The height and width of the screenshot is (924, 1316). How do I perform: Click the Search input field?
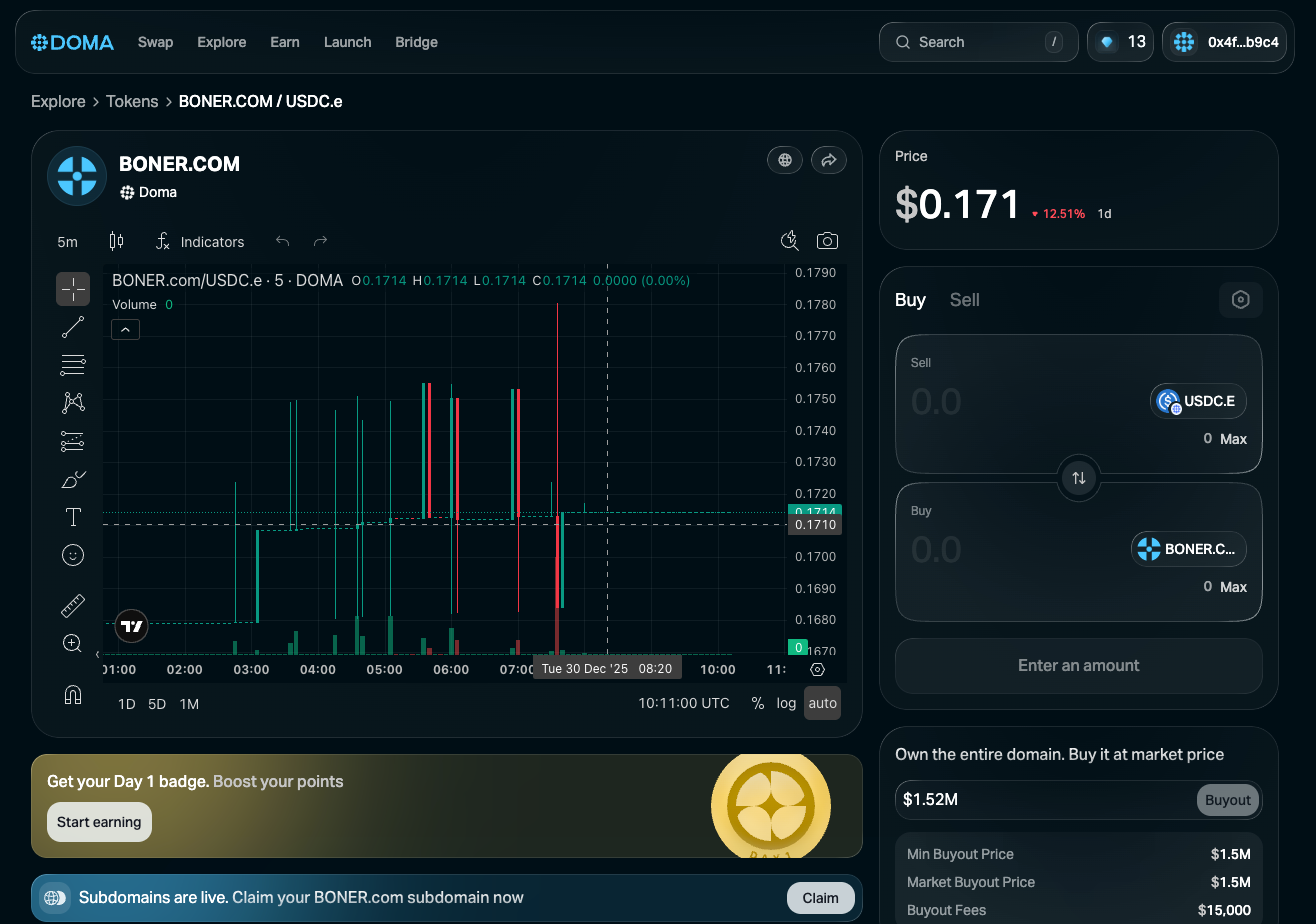978,42
